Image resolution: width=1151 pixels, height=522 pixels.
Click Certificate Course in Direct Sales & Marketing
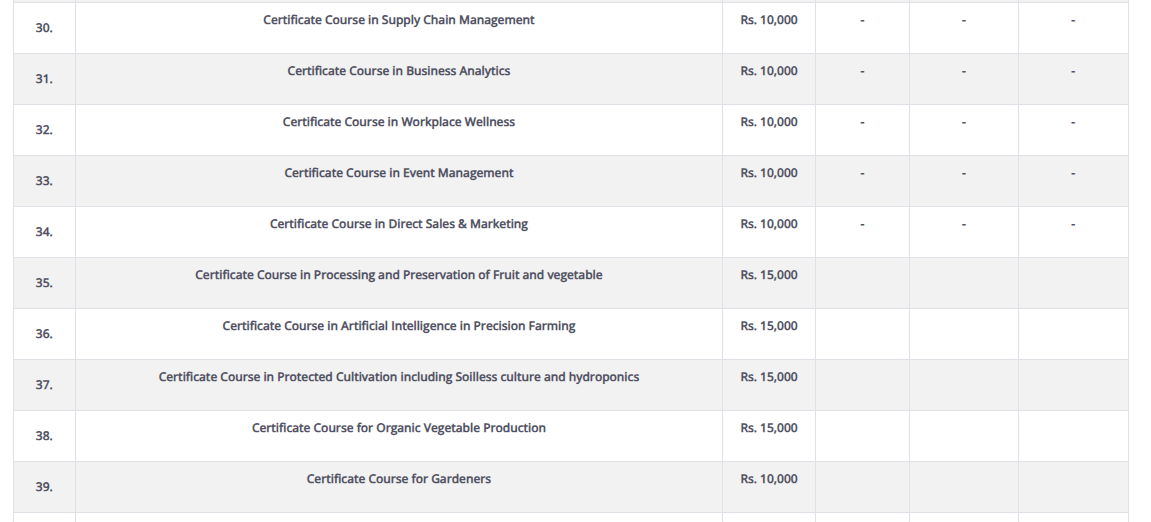tap(398, 224)
